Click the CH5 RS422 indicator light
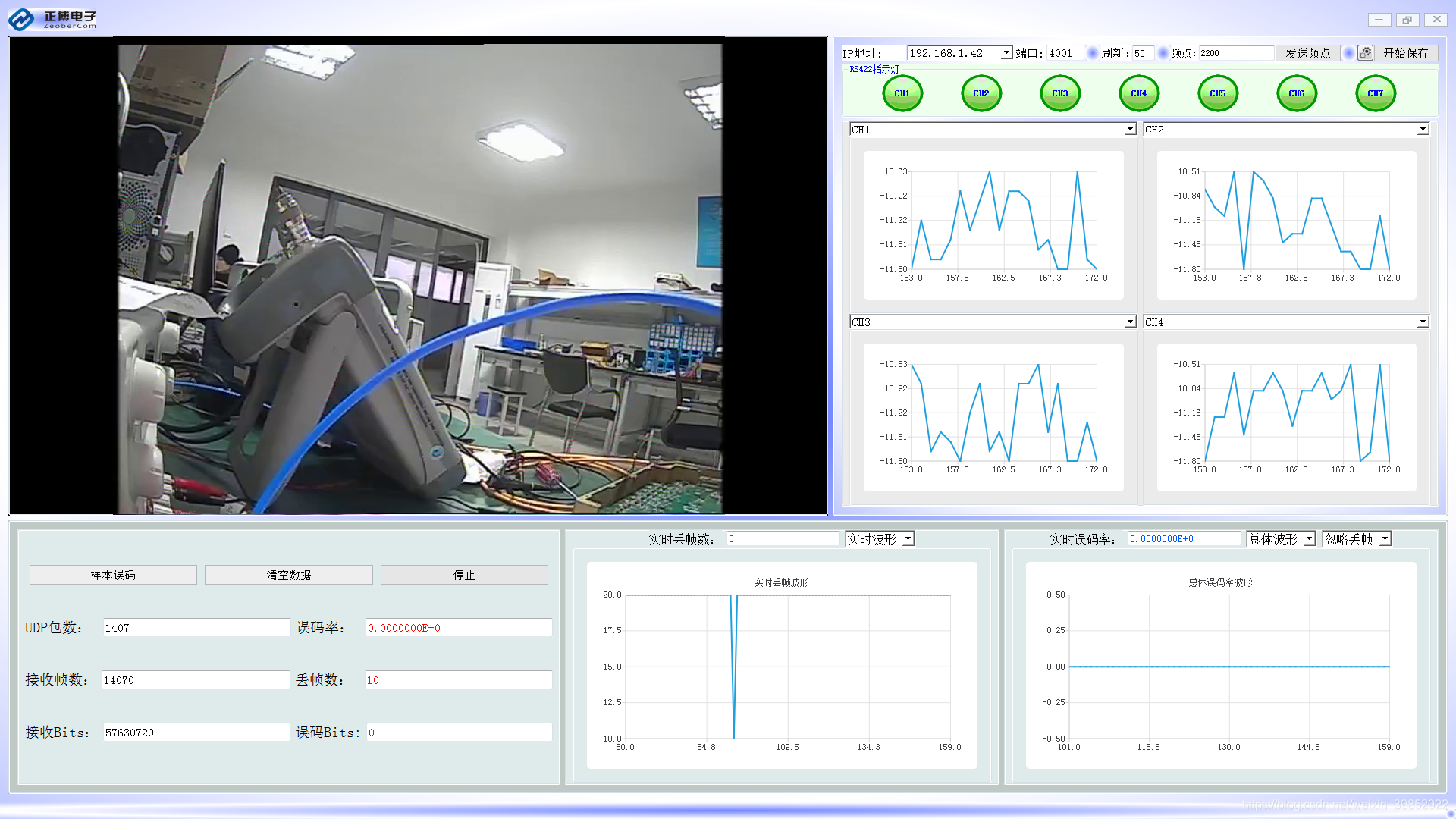 click(x=1217, y=93)
